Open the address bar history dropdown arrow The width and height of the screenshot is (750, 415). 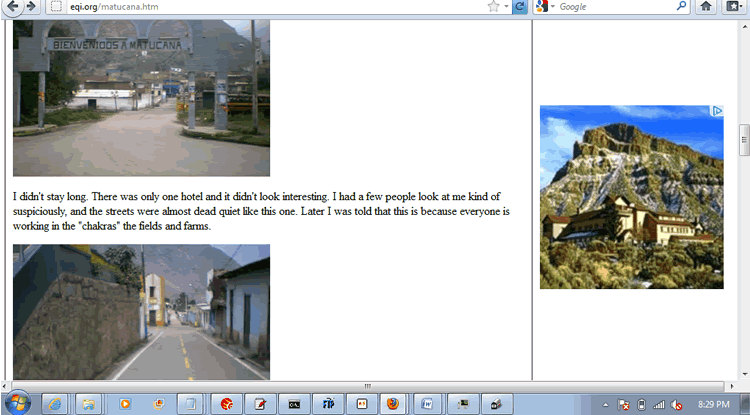[506, 6]
